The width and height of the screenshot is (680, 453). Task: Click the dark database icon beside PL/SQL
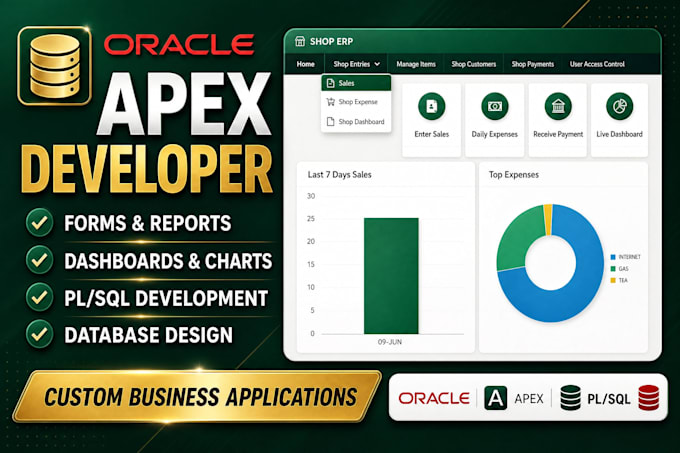point(570,398)
